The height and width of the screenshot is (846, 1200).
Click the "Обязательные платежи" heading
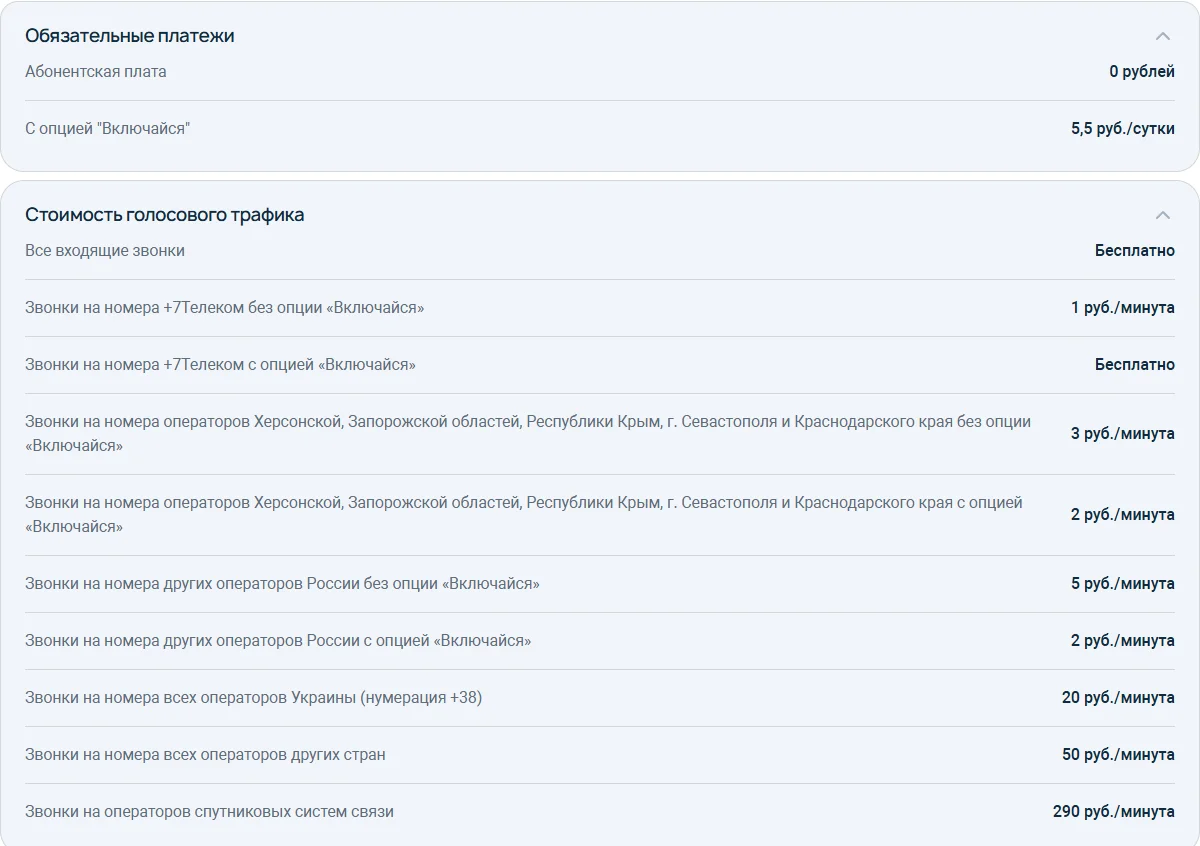(130, 36)
